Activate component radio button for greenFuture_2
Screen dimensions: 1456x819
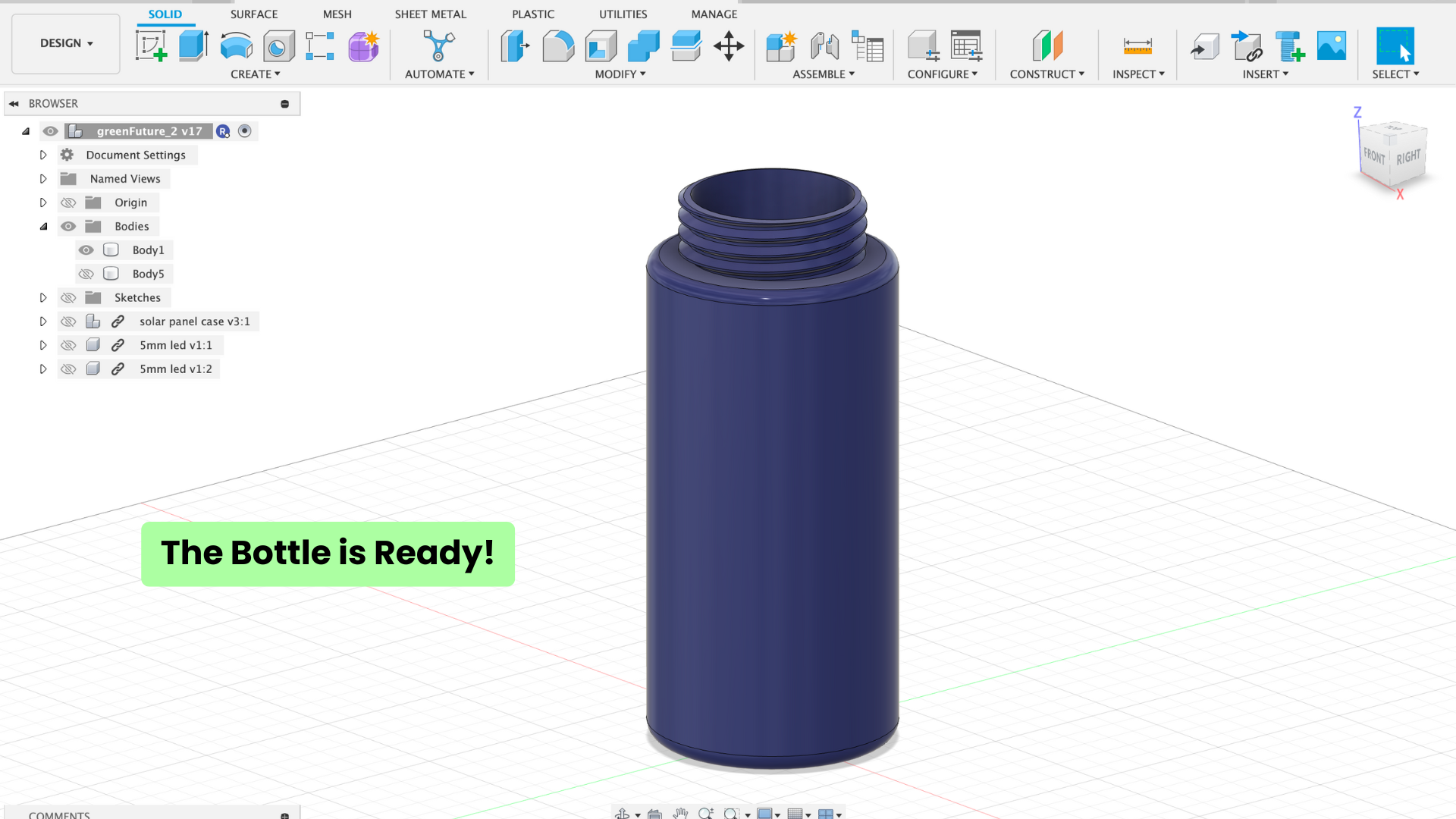tap(244, 131)
